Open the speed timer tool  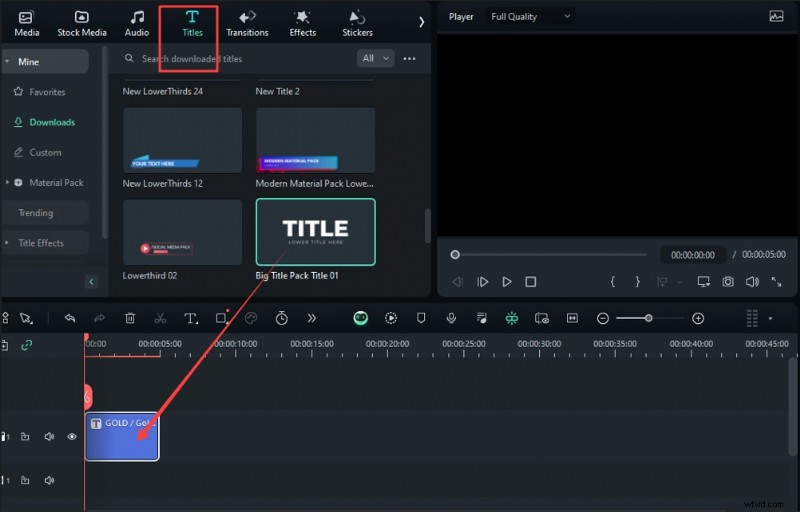pyautogui.click(x=282, y=318)
